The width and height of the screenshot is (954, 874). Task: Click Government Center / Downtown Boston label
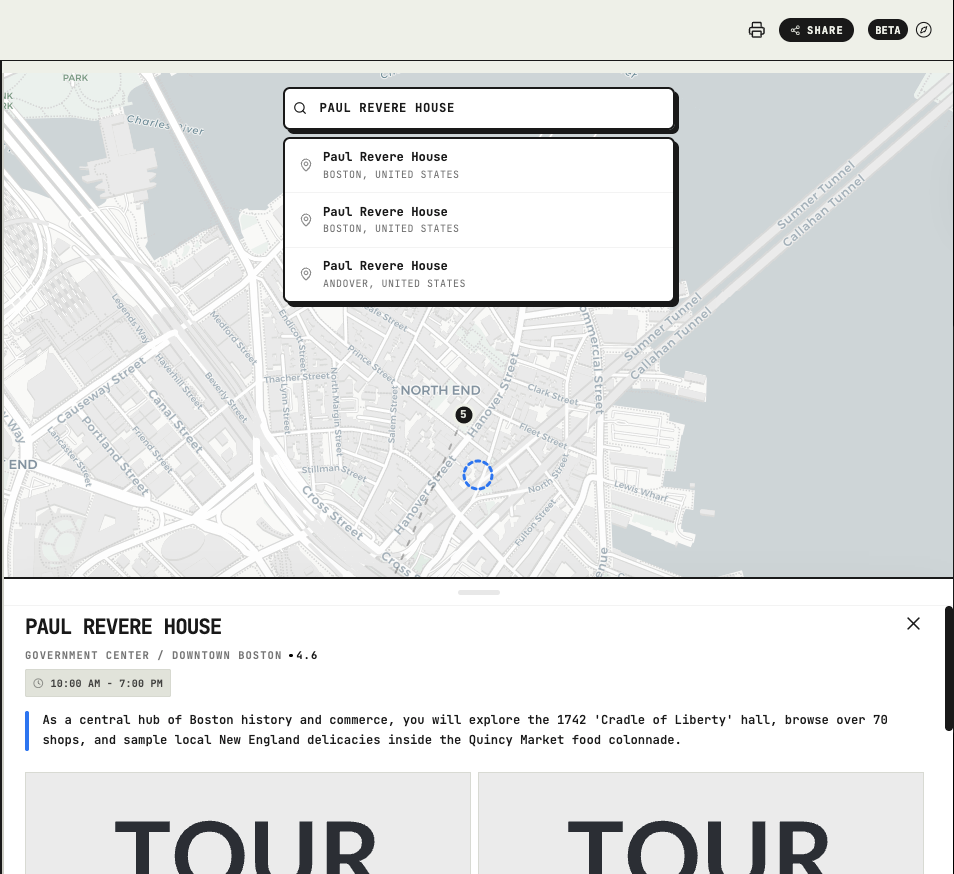tap(153, 656)
